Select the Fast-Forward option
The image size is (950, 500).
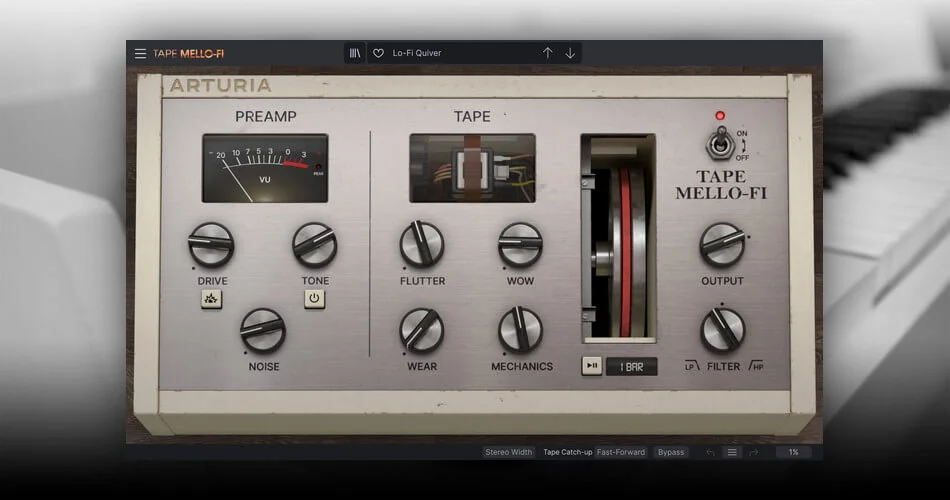pyautogui.click(x=621, y=452)
